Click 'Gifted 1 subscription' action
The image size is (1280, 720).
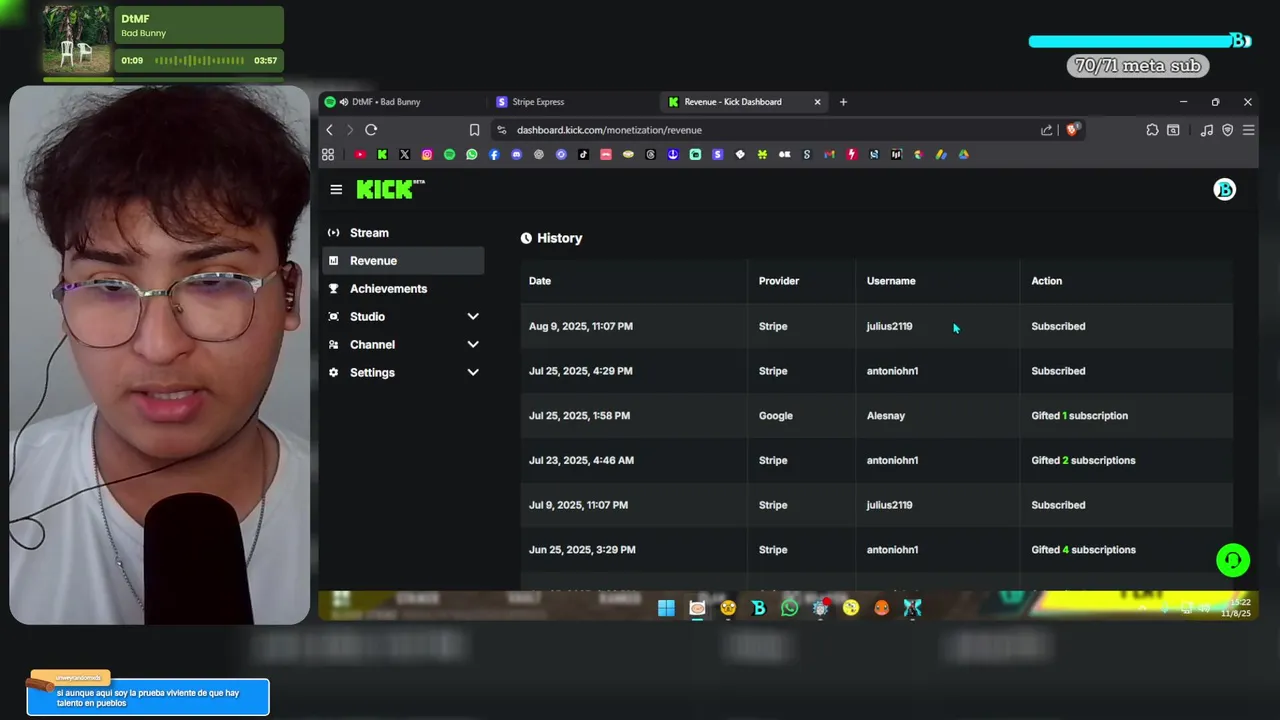tap(1080, 416)
